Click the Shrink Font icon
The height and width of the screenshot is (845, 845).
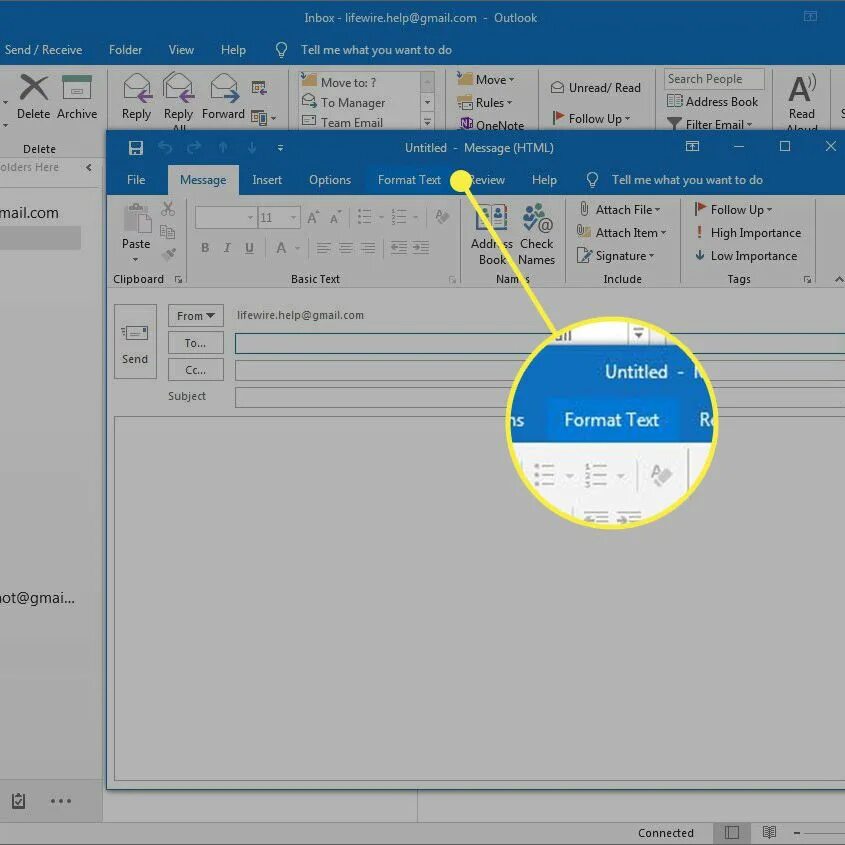[x=335, y=218]
